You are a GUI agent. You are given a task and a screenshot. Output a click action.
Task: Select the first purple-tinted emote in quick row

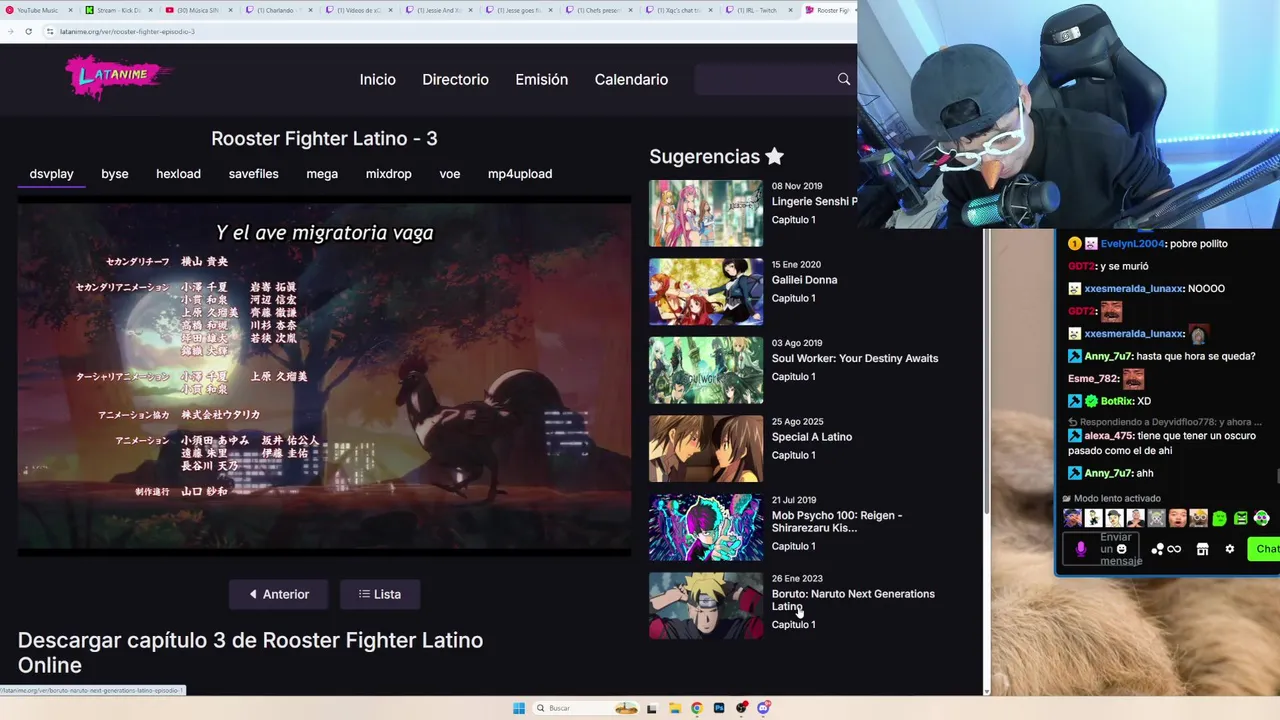click(x=1073, y=518)
